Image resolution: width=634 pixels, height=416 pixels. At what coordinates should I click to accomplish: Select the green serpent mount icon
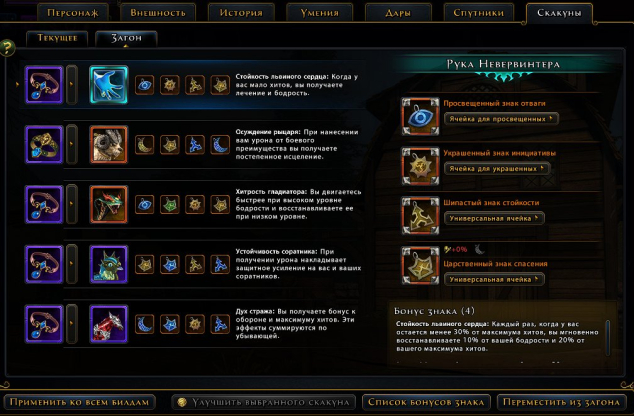pos(108,205)
